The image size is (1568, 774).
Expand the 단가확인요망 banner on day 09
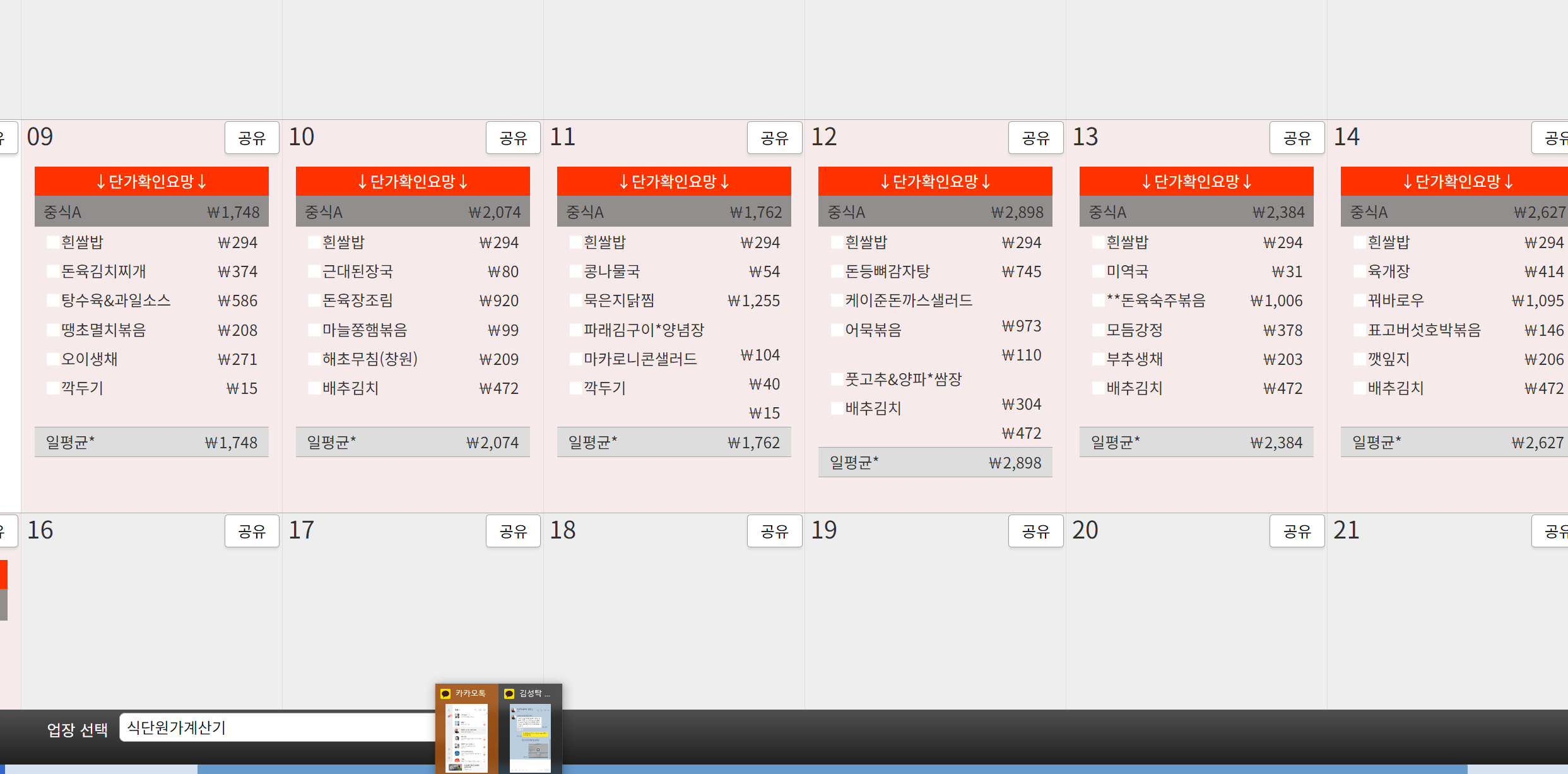pos(151,181)
